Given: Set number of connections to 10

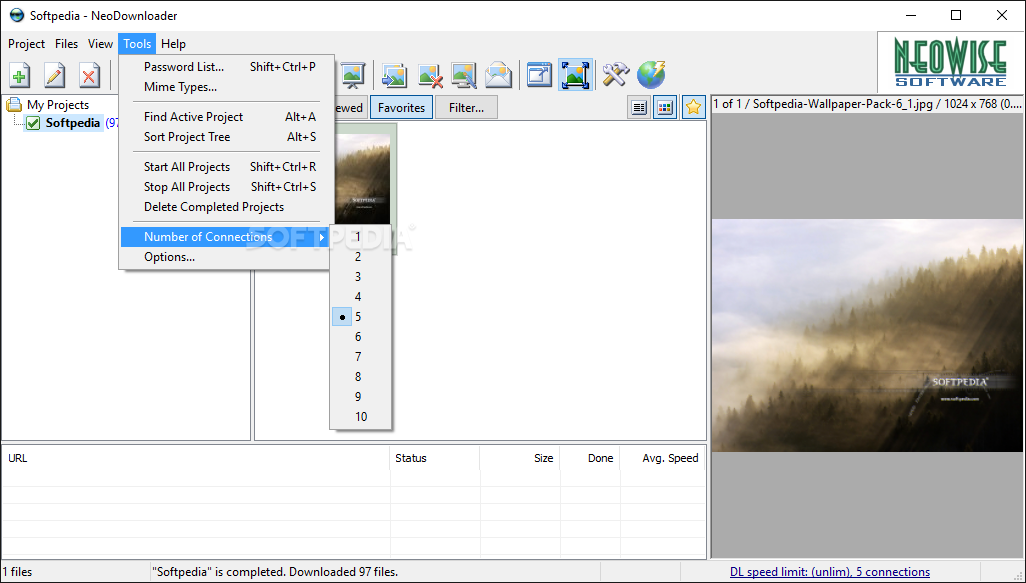Looking at the screenshot, I should [x=361, y=416].
